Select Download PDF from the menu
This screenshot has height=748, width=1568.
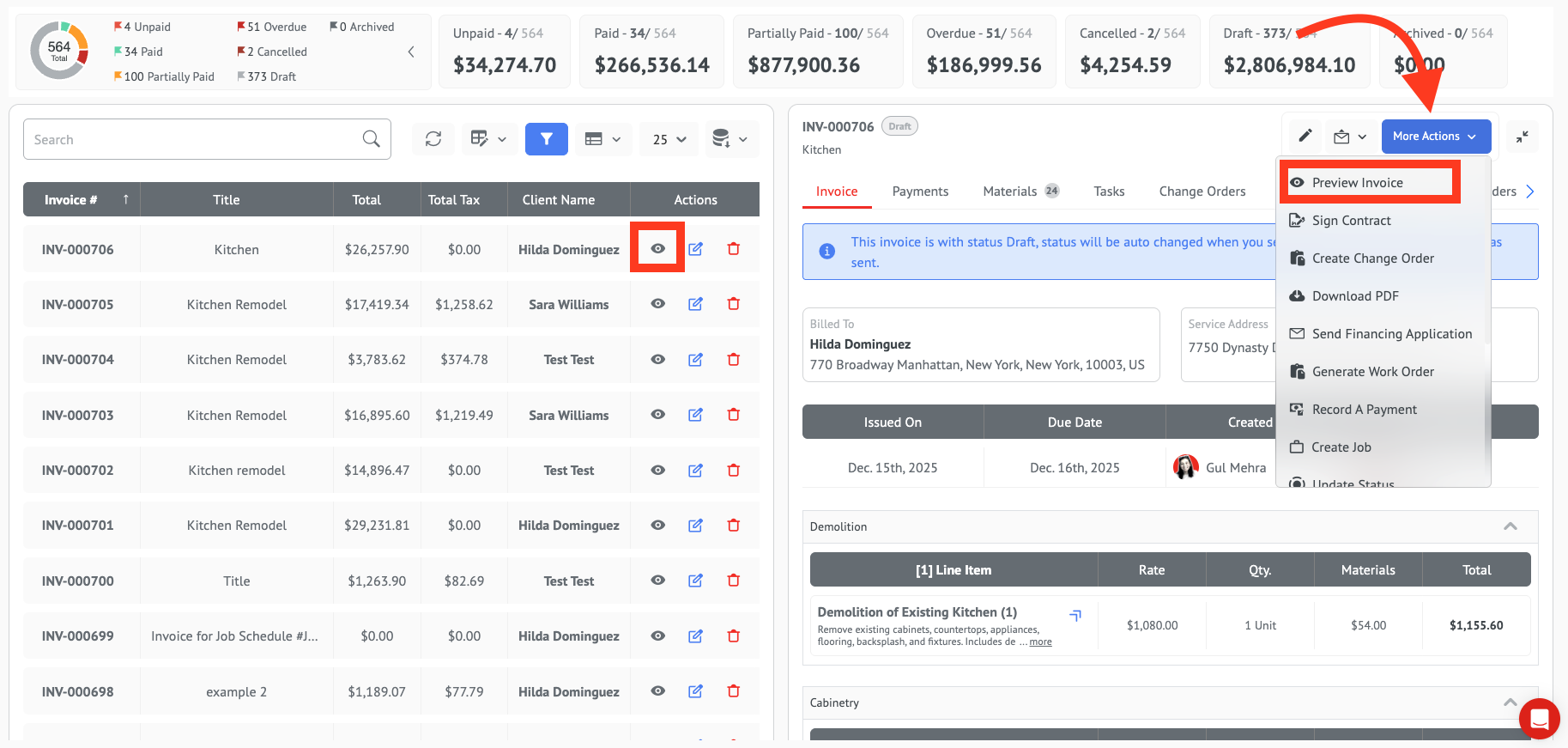pyautogui.click(x=1354, y=296)
